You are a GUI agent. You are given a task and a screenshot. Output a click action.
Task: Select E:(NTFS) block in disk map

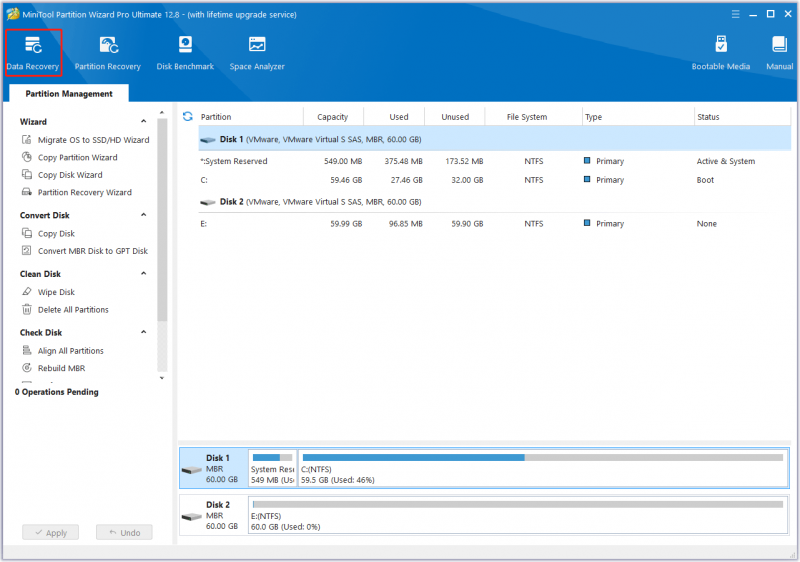click(518, 515)
